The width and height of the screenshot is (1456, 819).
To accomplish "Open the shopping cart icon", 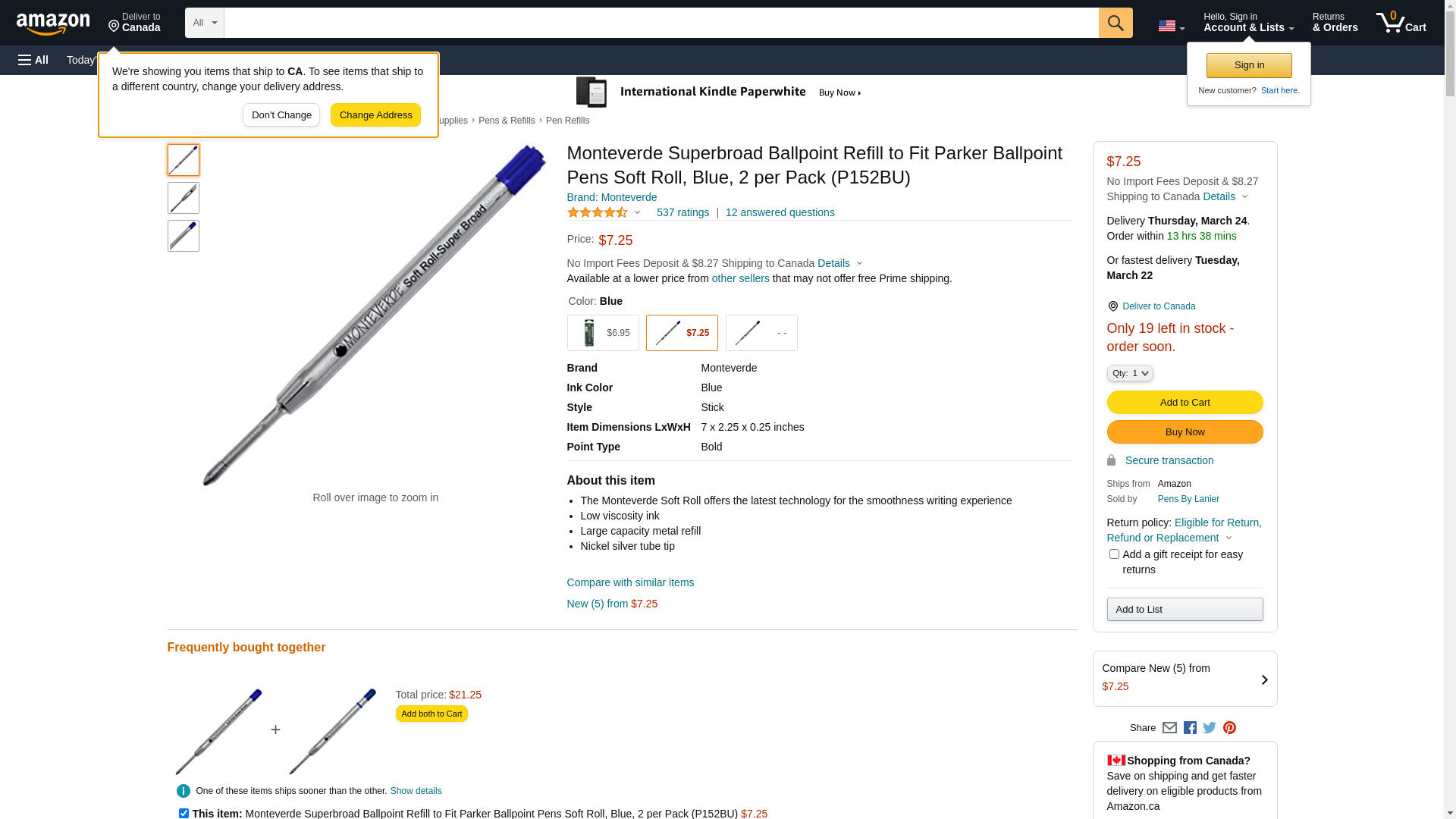I will click(1400, 23).
